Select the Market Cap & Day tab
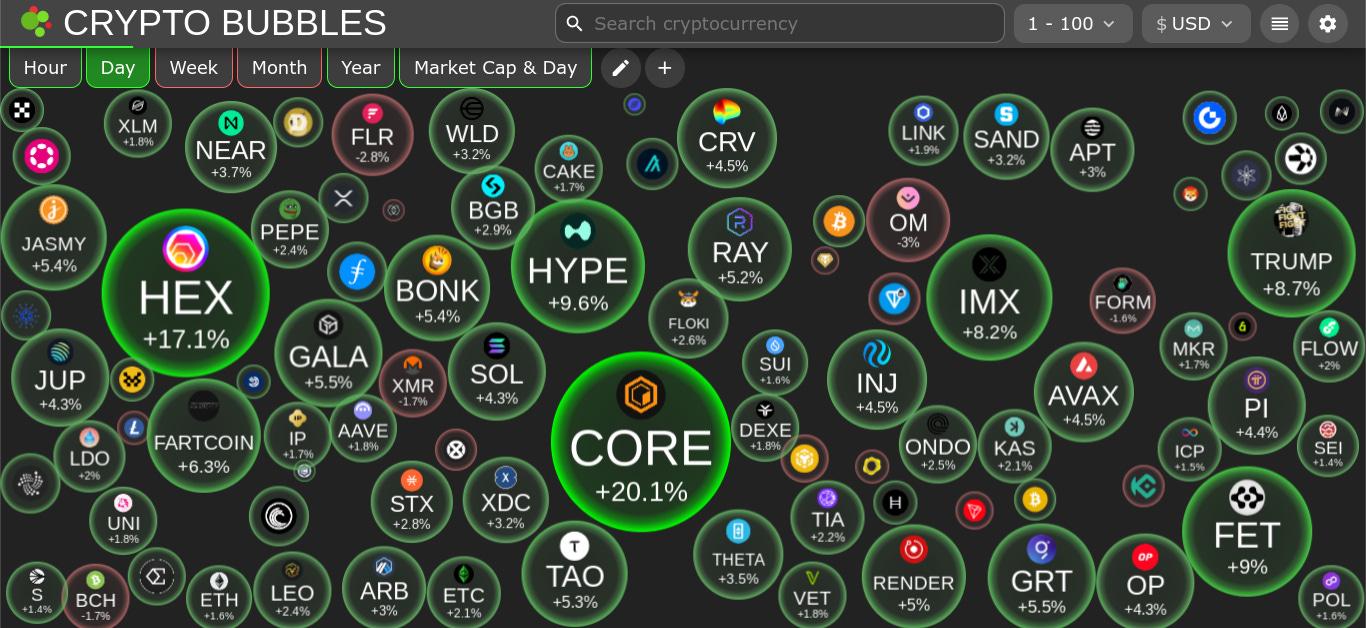The width and height of the screenshot is (1366, 628). coord(496,67)
